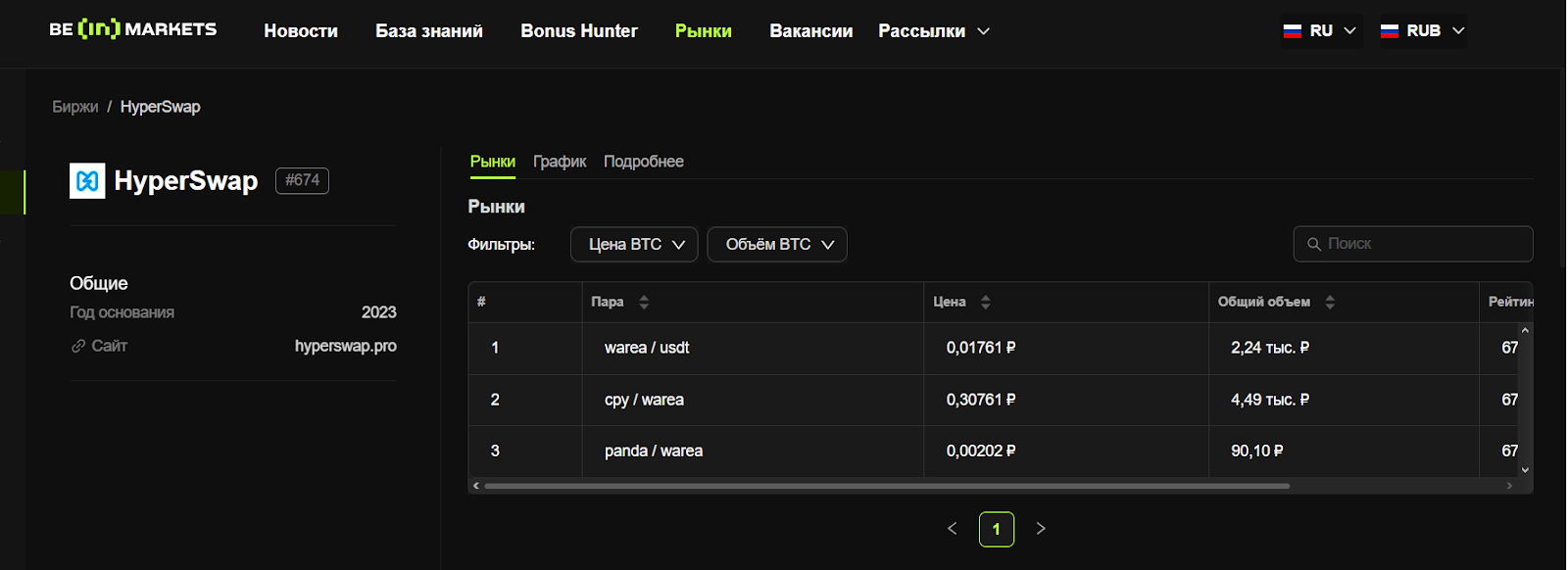Click the HyperSwap exchange logo icon
The image size is (1568, 570).
click(87, 181)
